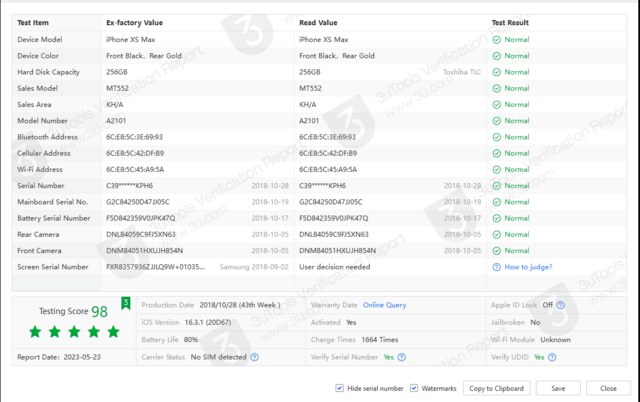
Task: Click the check icon in Wi-Fi Address row
Action: click(x=496, y=169)
